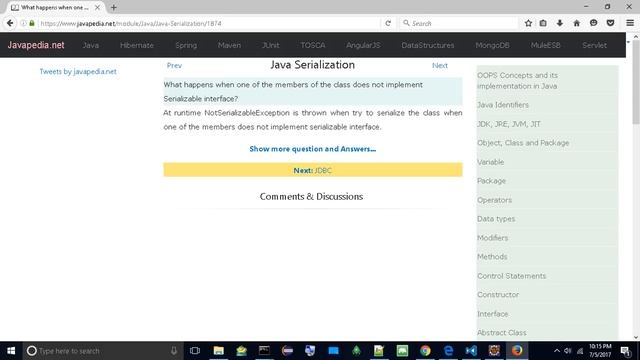Open the AngularJS menu item
This screenshot has height=360, width=640.
363,45
